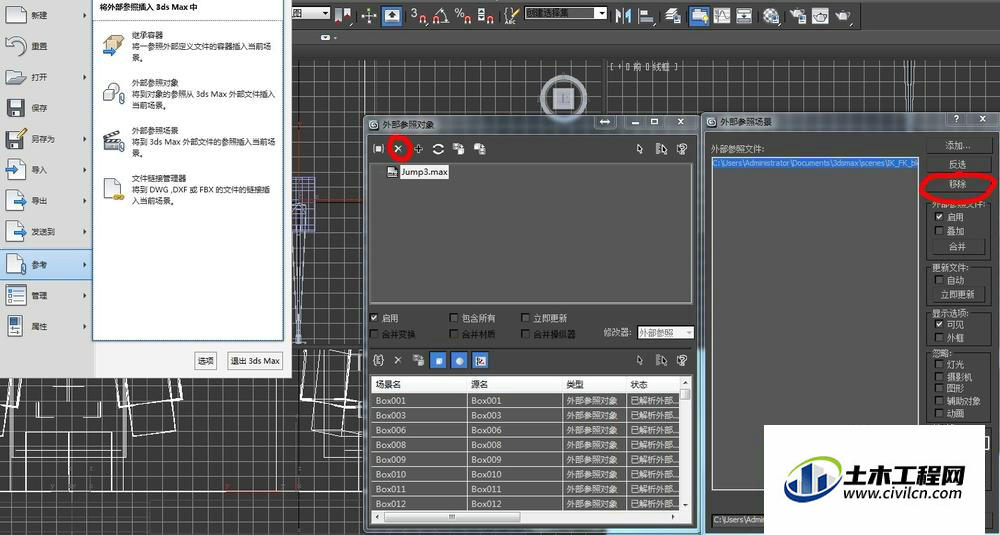The image size is (1000, 535).
Task: Open the 修改器 外部参照 dropdown
Action: point(665,333)
